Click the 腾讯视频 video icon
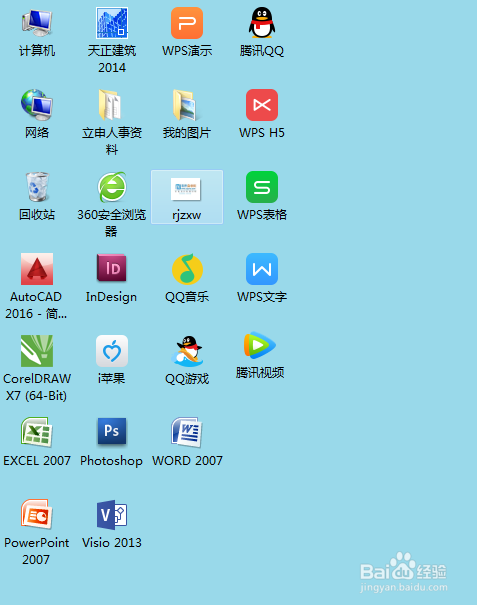Image resolution: width=477 pixels, height=605 pixels. 260,345
